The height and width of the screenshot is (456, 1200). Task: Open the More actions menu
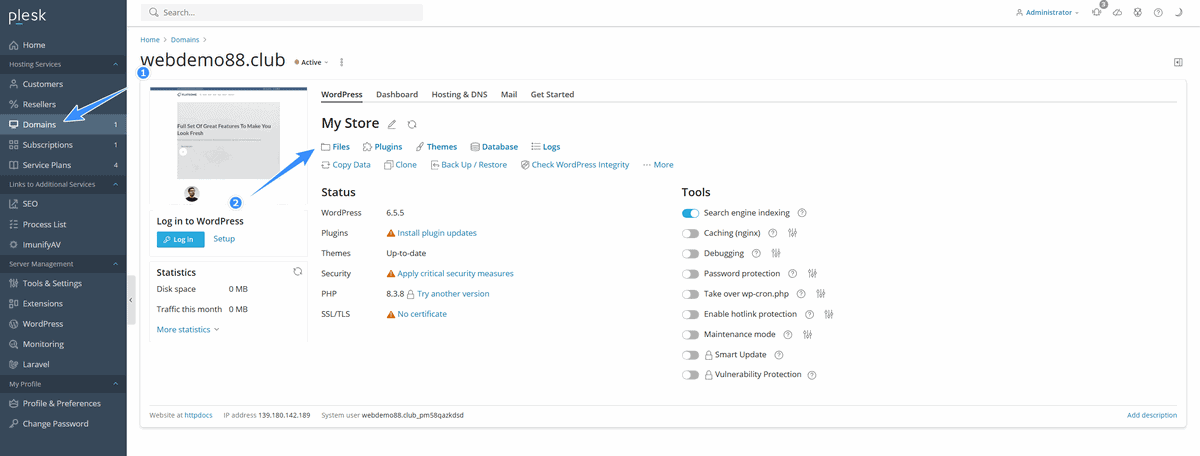coord(658,165)
